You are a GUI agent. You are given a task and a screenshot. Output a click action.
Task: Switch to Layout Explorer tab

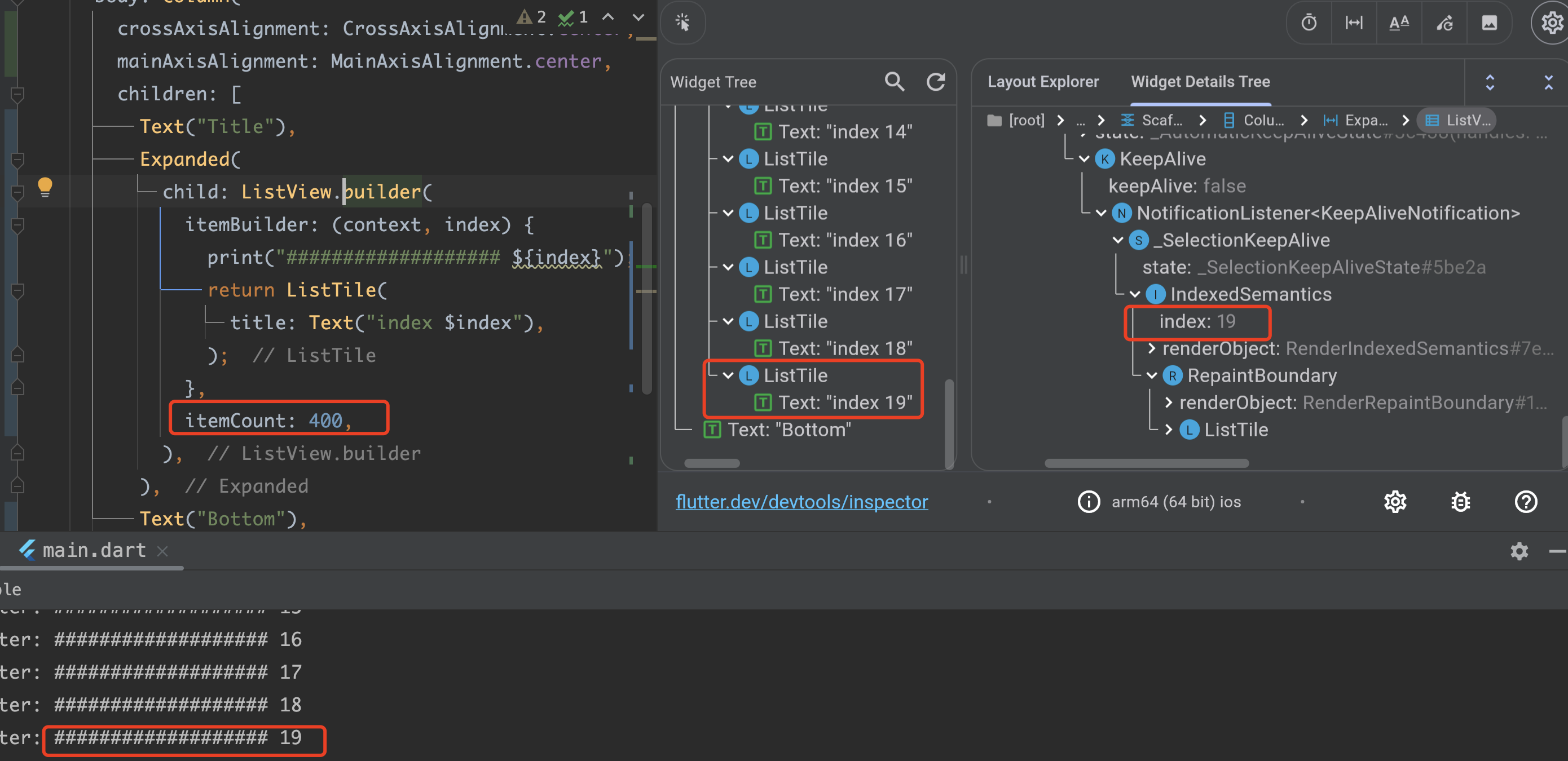[1043, 82]
